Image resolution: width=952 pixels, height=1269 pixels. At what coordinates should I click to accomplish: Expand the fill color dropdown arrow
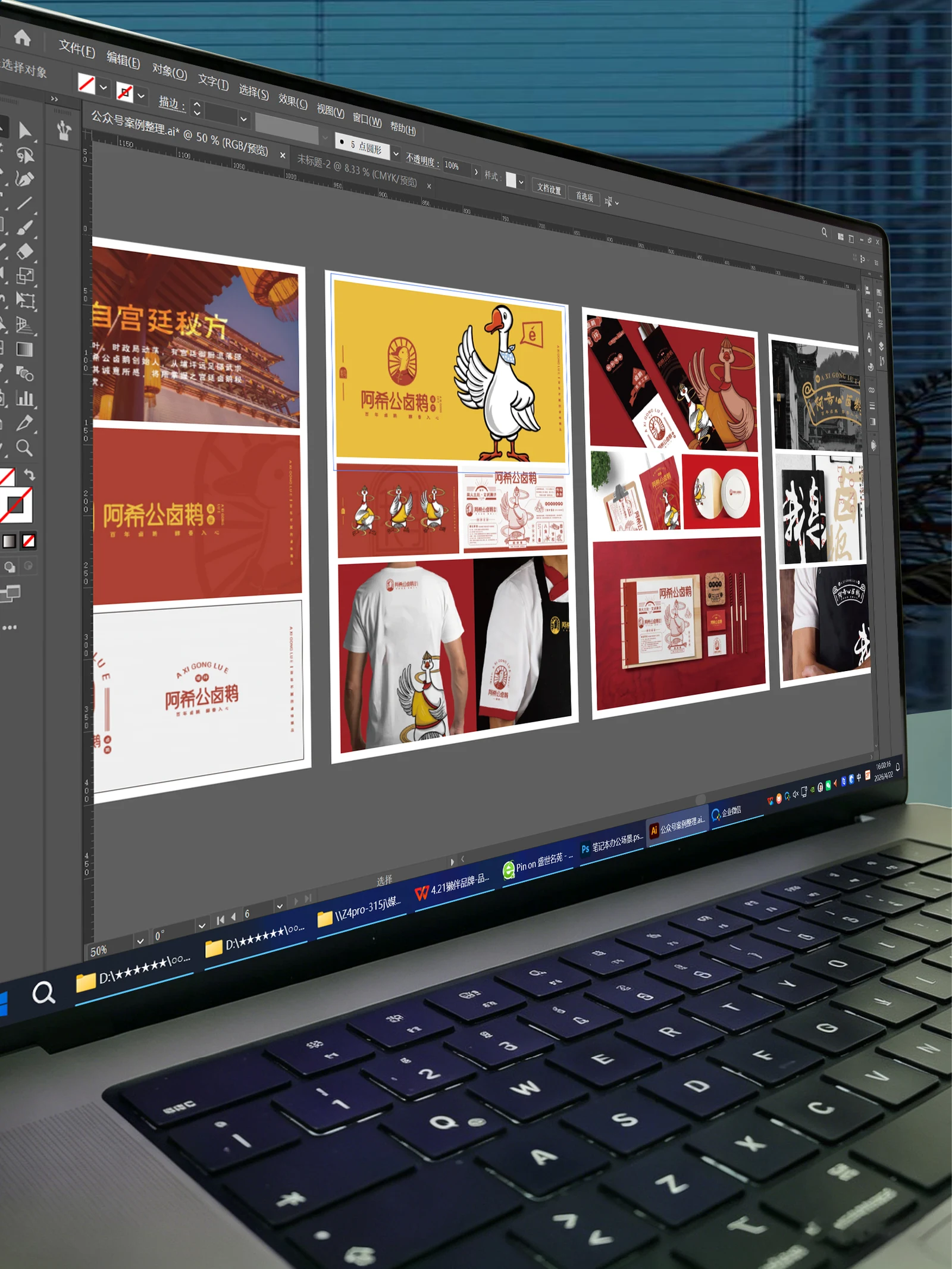pyautogui.click(x=104, y=87)
